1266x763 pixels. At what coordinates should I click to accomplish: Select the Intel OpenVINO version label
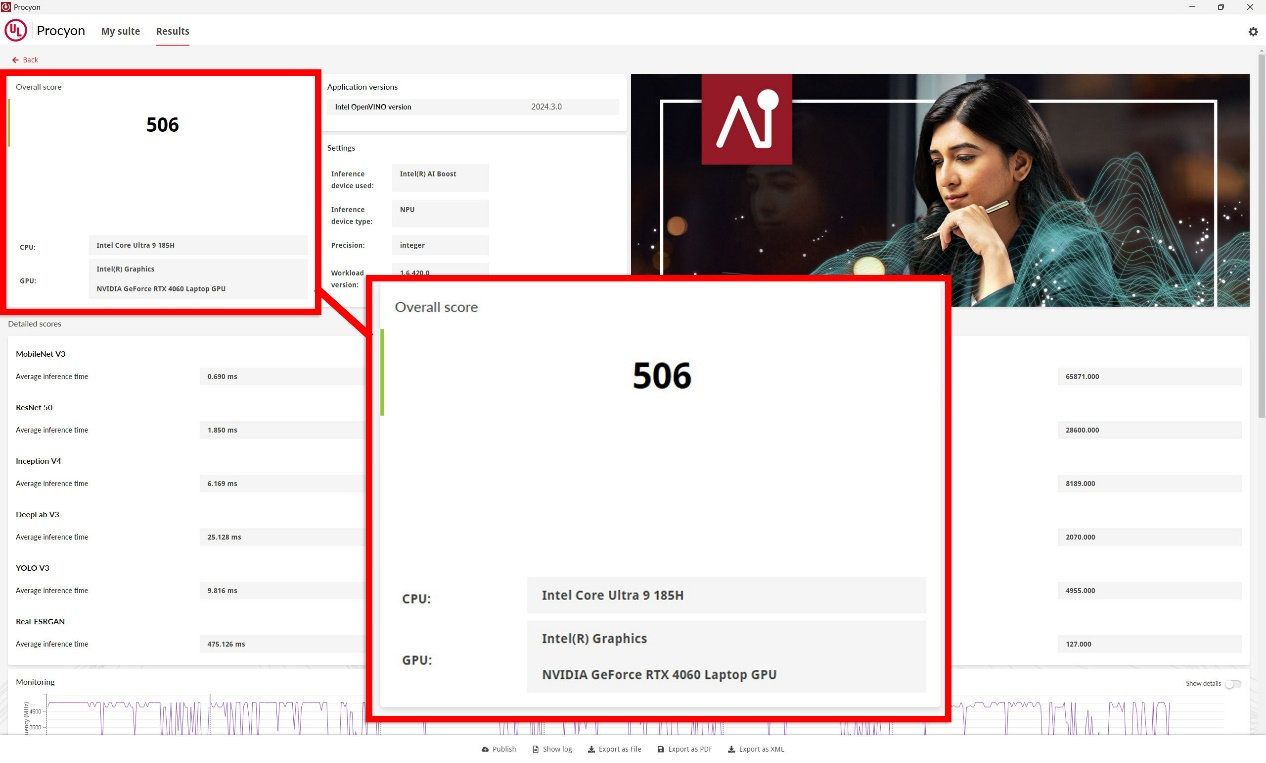point(373,107)
